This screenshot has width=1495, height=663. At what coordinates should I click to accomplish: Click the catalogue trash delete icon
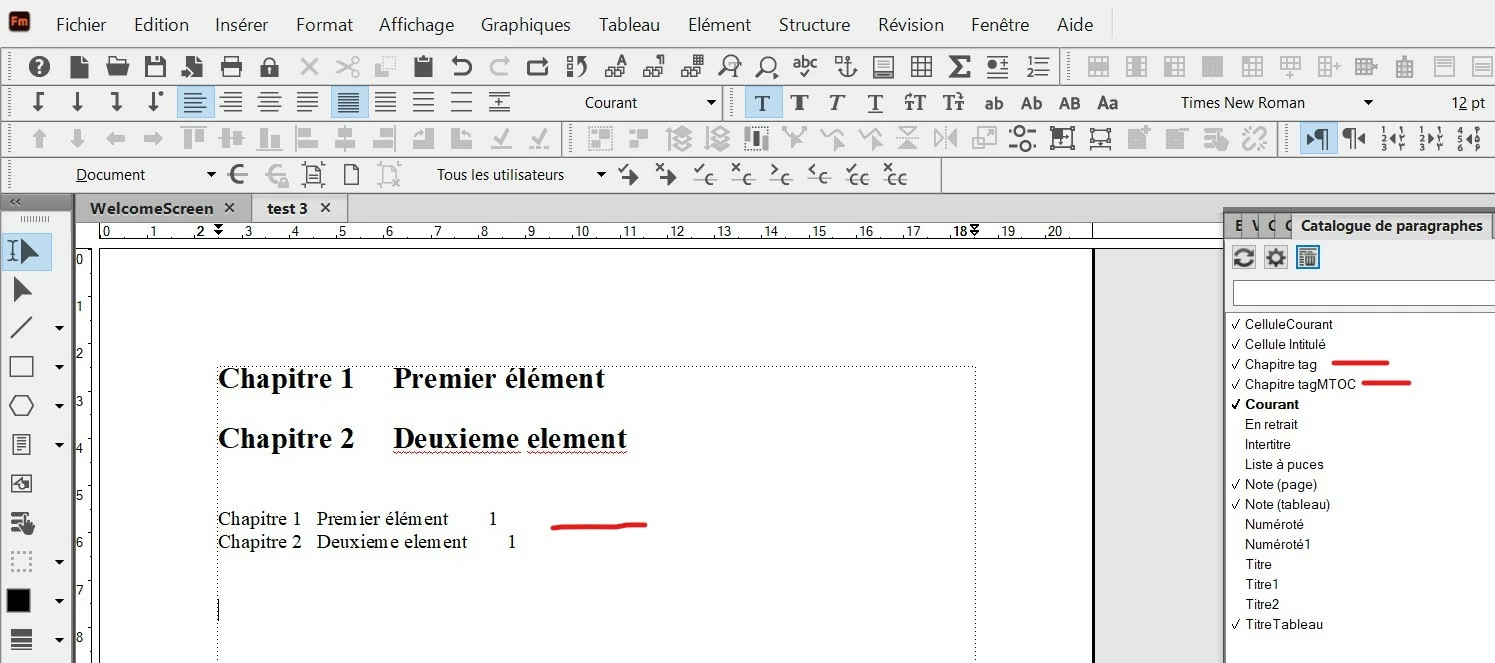click(1308, 258)
